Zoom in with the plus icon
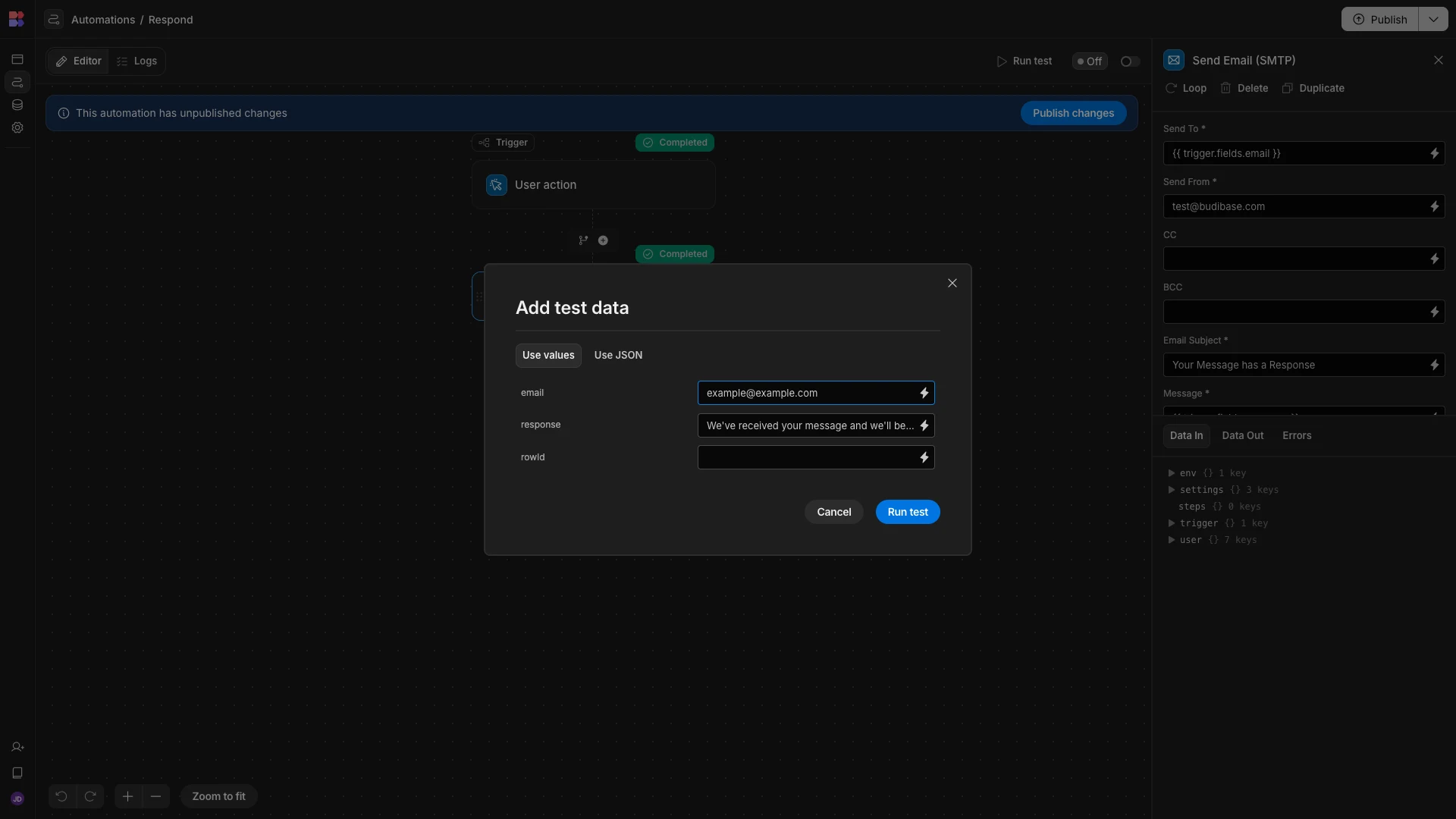 128,796
